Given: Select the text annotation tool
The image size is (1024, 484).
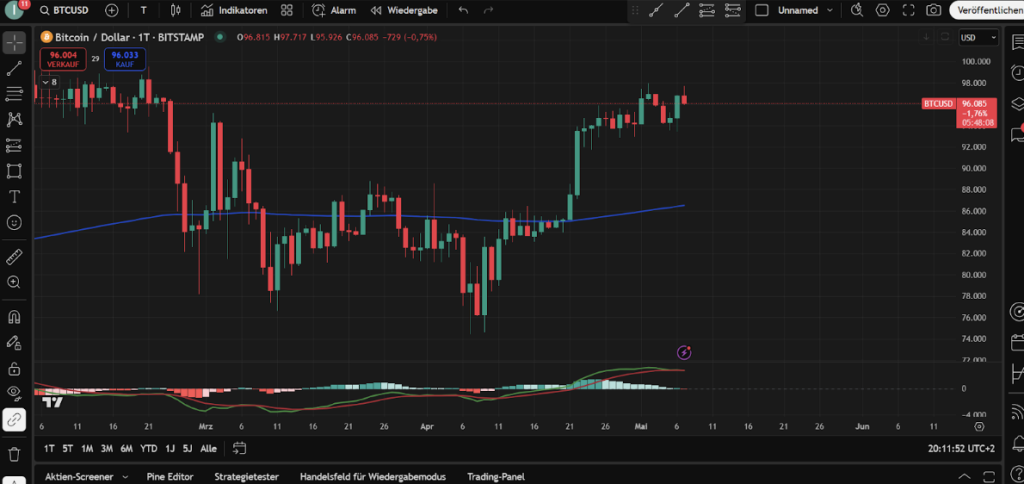Looking at the screenshot, I should [x=14, y=197].
